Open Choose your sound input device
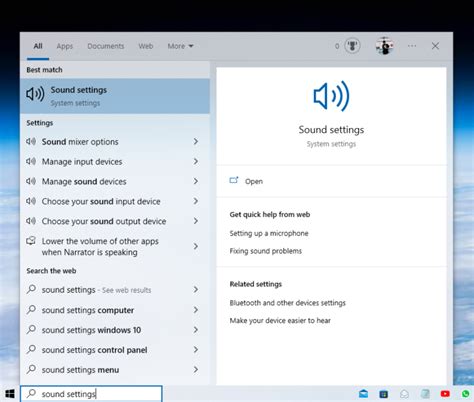Image resolution: width=474 pixels, height=402 pixels. click(115, 201)
